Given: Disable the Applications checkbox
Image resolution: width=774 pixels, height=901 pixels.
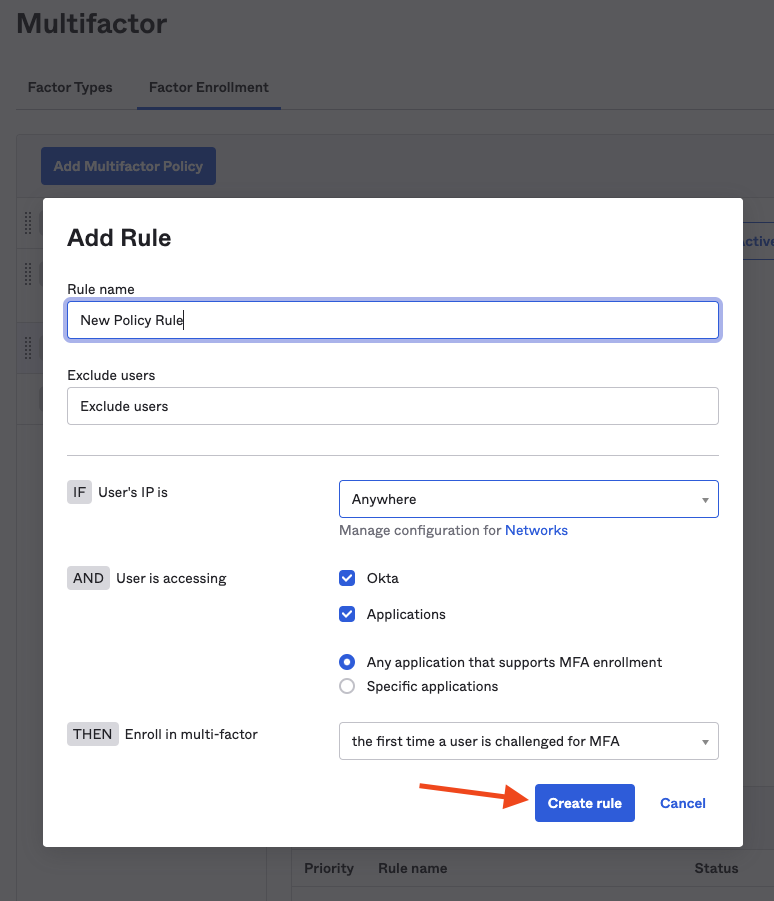Looking at the screenshot, I should tap(346, 614).
